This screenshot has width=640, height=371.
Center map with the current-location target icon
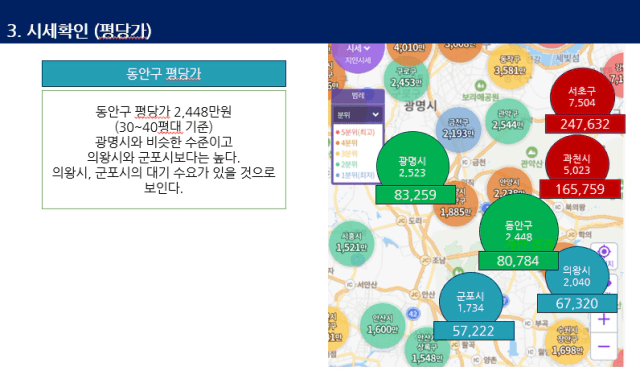point(604,251)
